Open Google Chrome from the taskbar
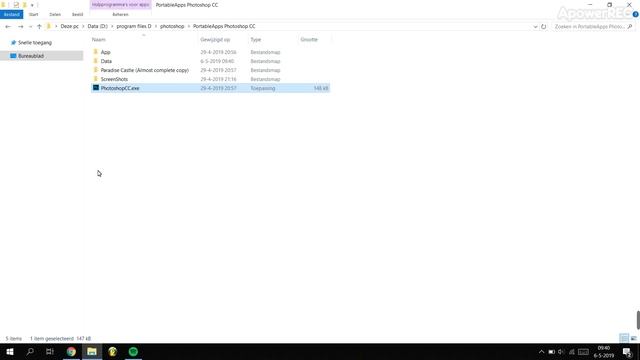Viewport: 640px width, 360px height. tap(71, 351)
